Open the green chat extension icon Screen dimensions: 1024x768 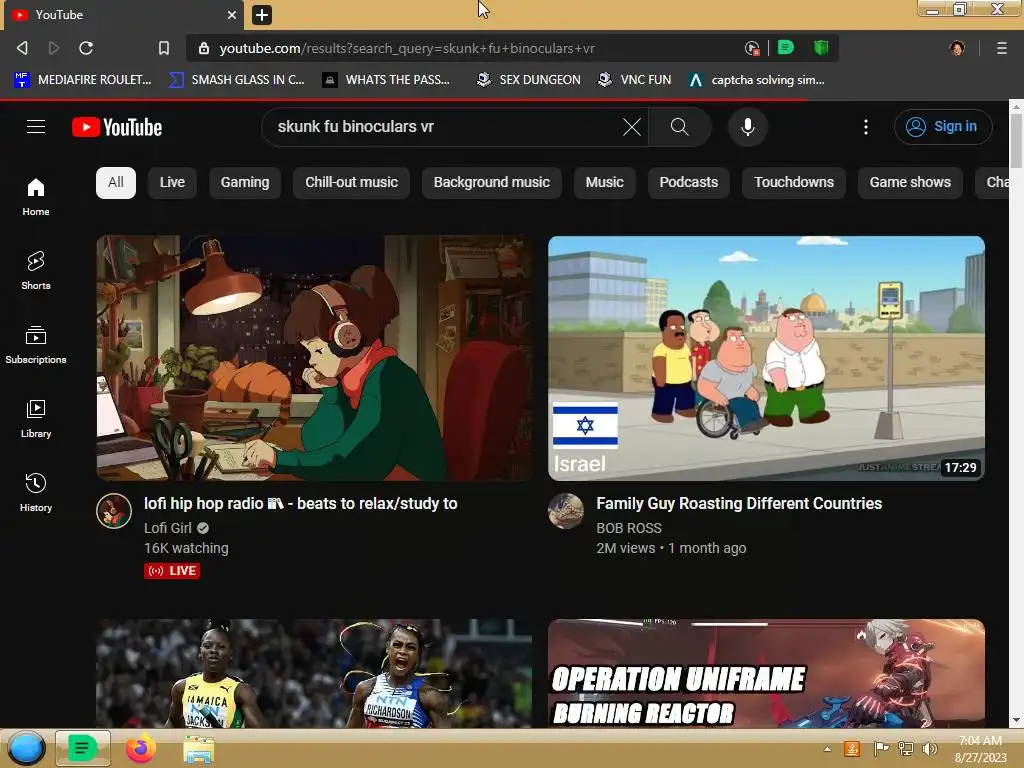click(x=786, y=47)
